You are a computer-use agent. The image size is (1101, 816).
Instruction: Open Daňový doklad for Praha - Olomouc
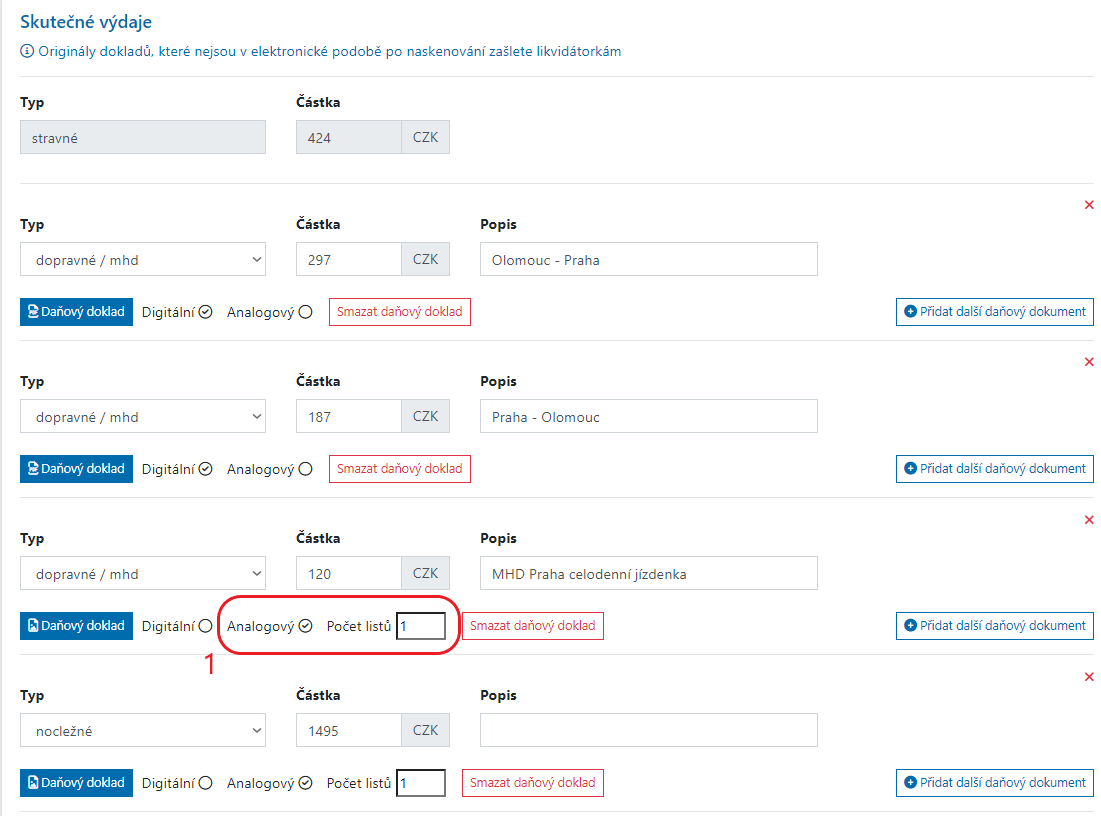pyautogui.click(x=76, y=469)
